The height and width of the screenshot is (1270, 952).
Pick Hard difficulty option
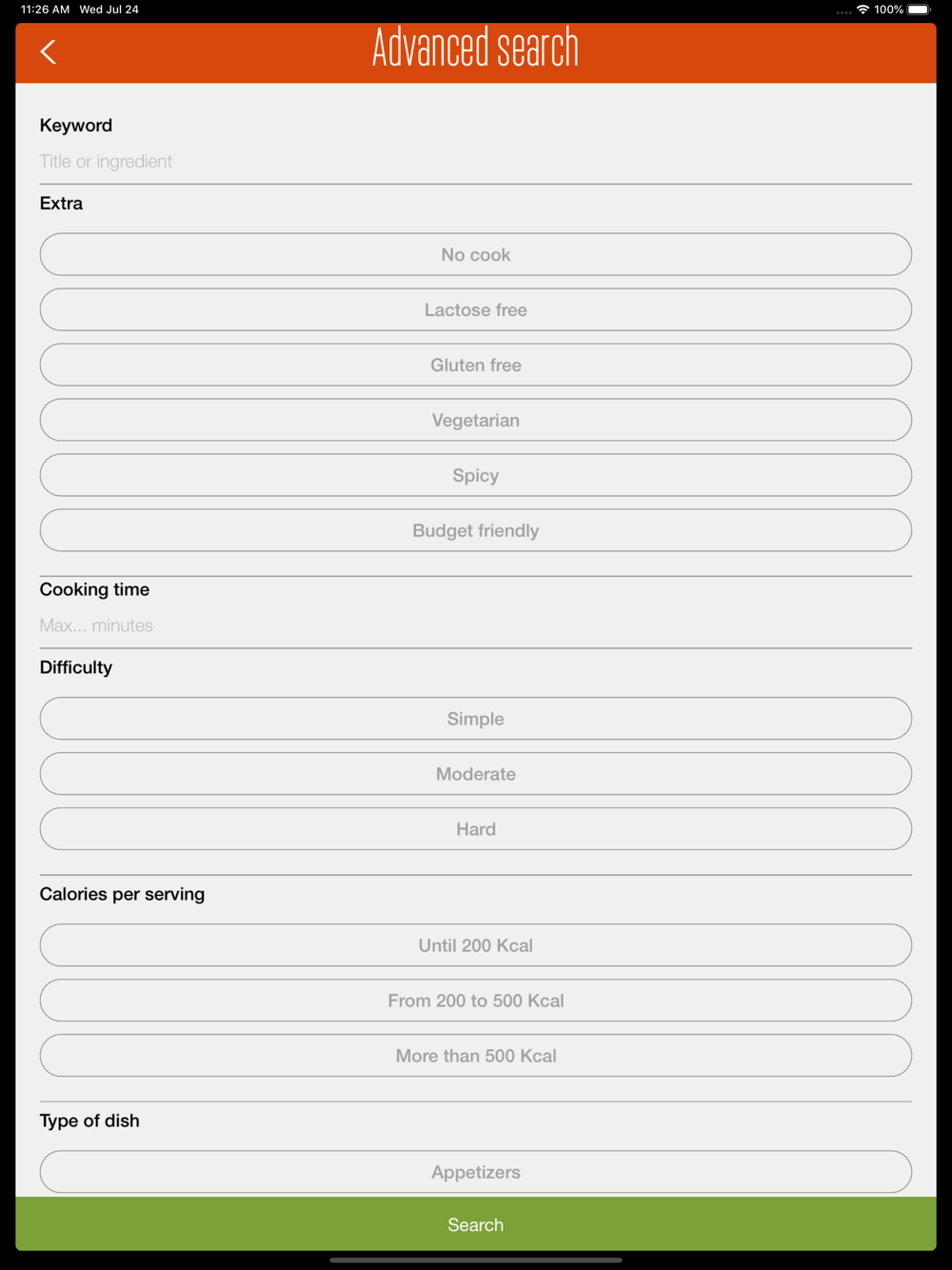tap(476, 829)
